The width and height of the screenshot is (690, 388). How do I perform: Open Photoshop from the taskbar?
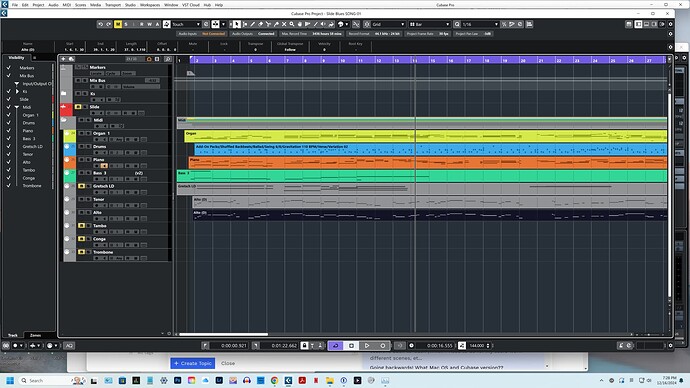[178, 381]
